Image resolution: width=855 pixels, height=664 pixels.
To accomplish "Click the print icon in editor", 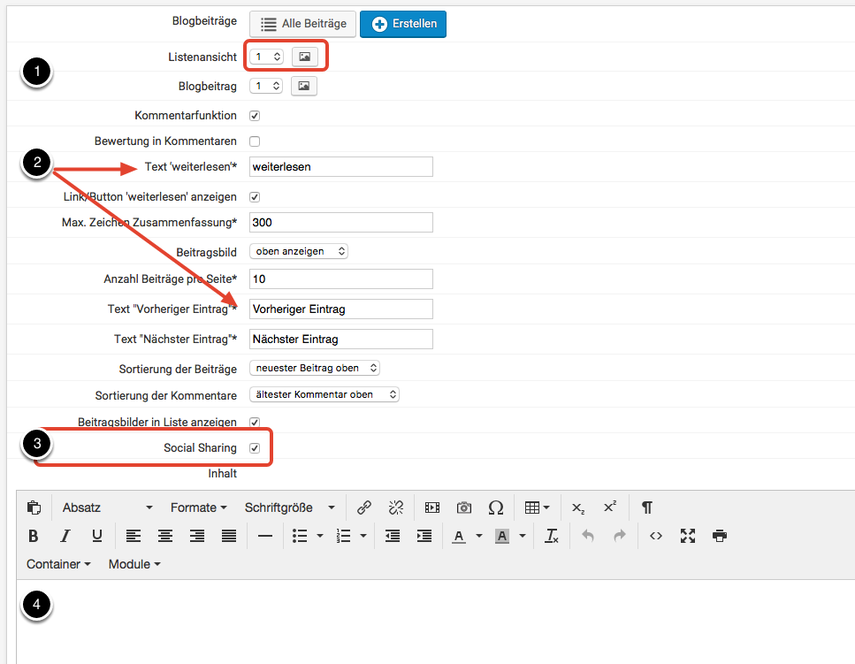I will click(719, 536).
